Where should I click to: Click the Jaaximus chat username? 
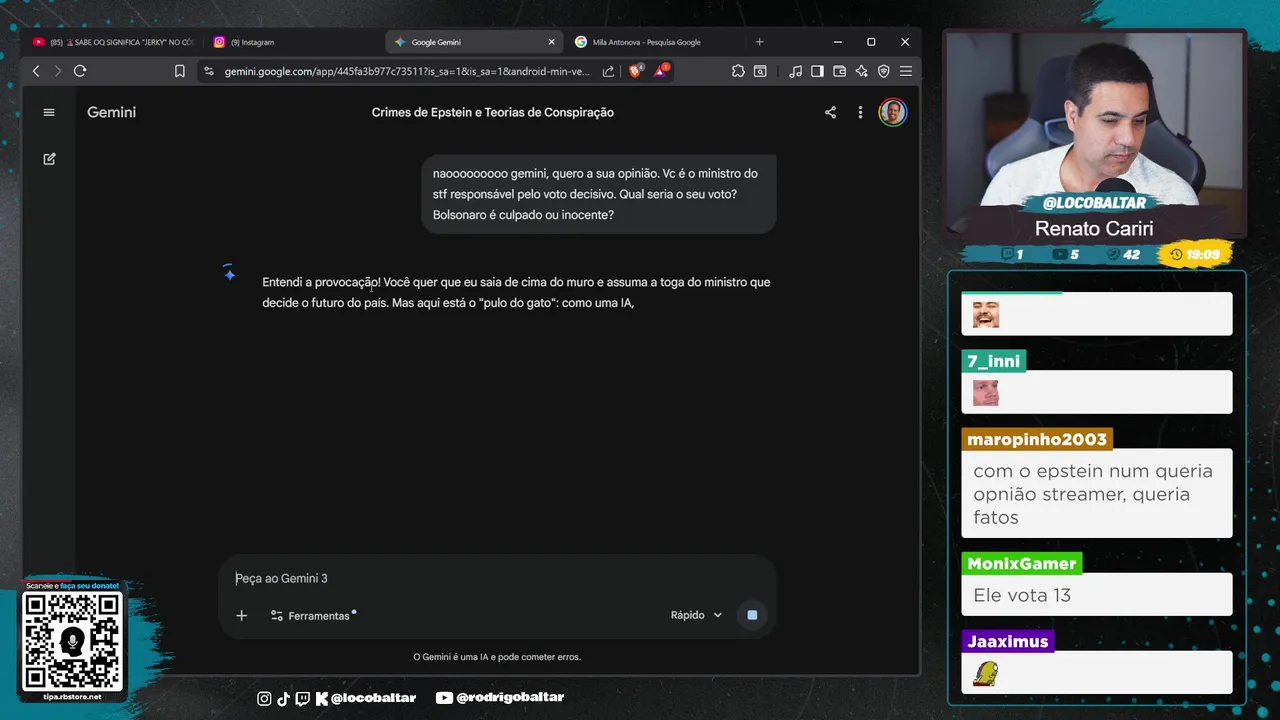click(1007, 641)
